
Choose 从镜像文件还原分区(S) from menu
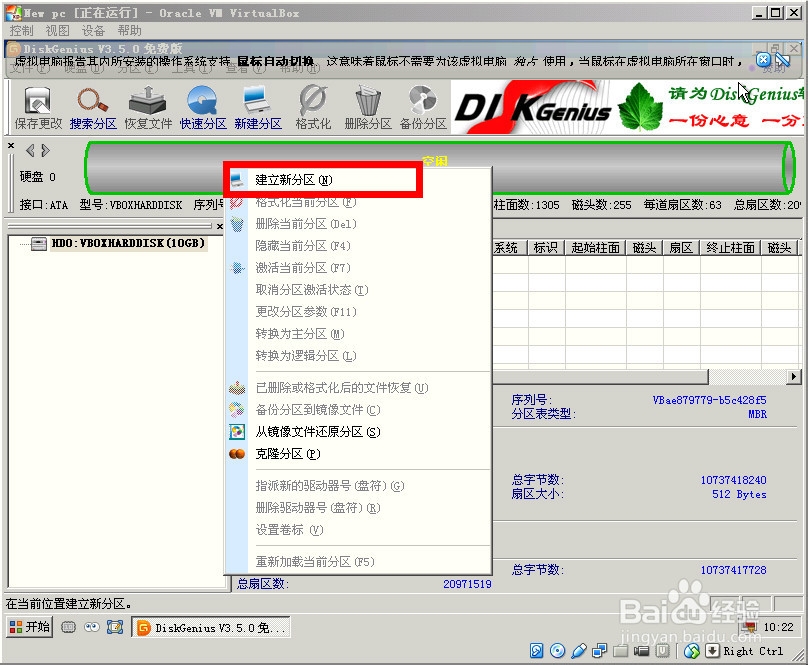[x=357, y=432]
